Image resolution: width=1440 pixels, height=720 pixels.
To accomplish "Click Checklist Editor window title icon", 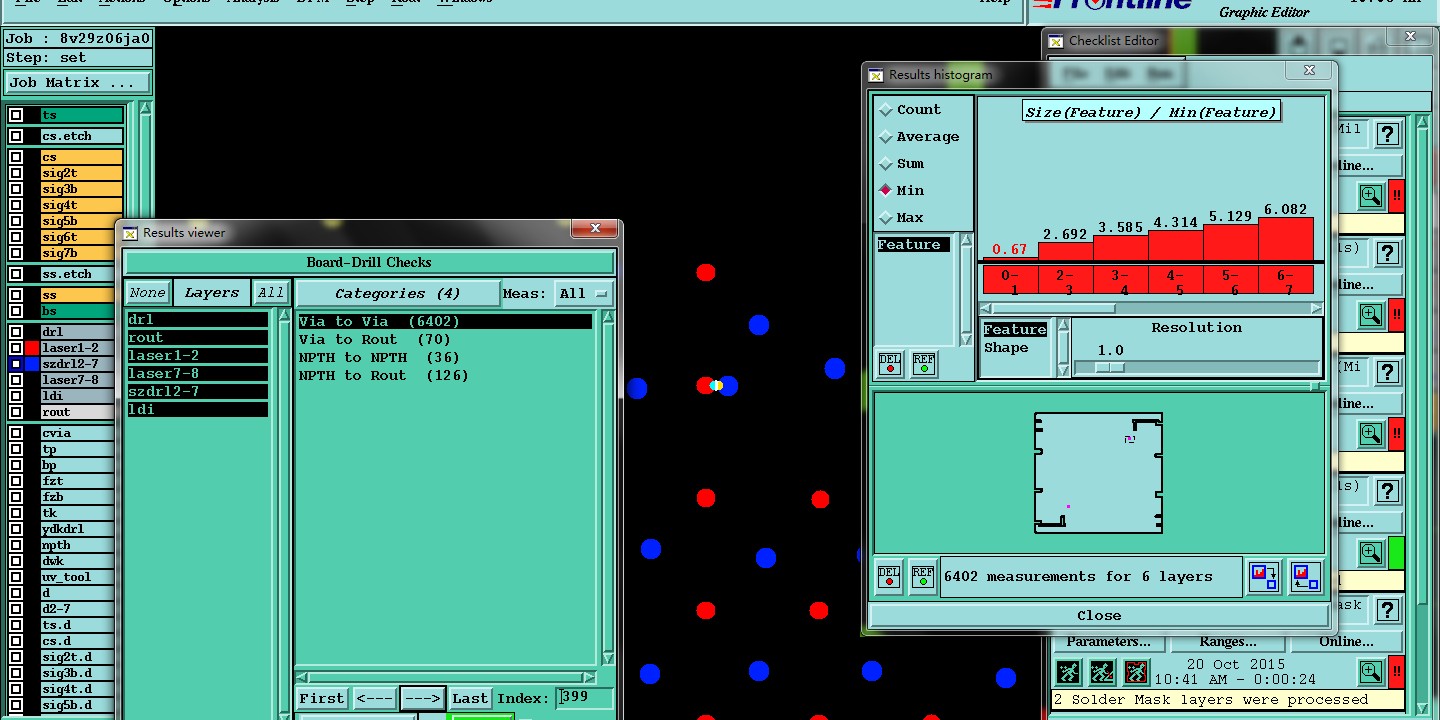I will tap(1056, 41).
